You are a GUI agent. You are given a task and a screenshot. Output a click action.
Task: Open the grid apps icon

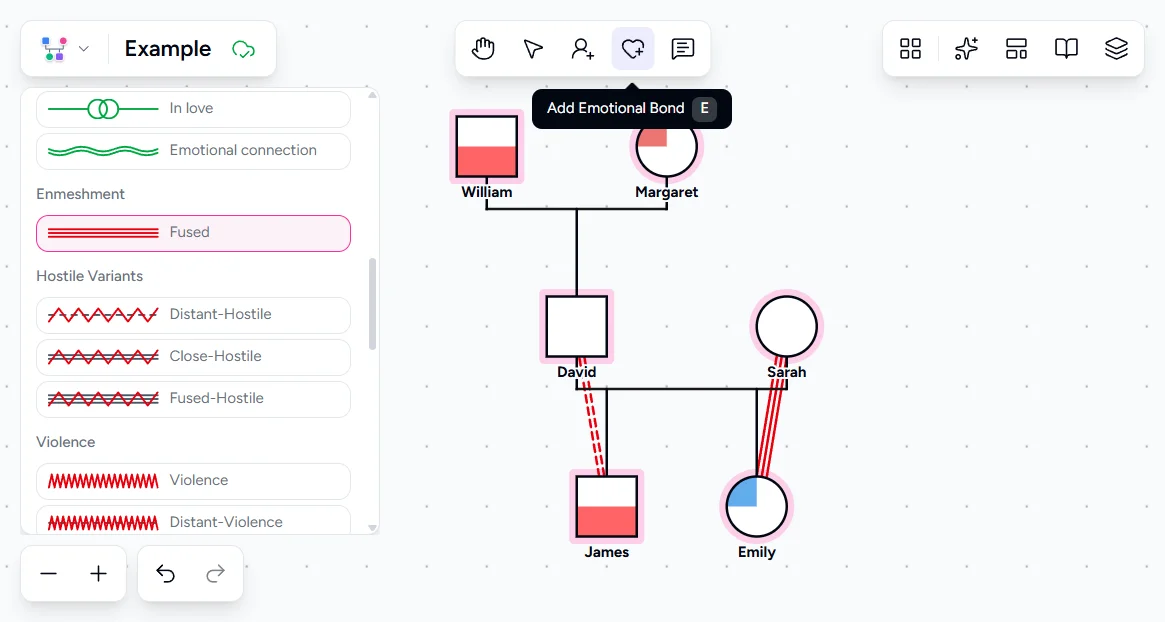pos(910,49)
